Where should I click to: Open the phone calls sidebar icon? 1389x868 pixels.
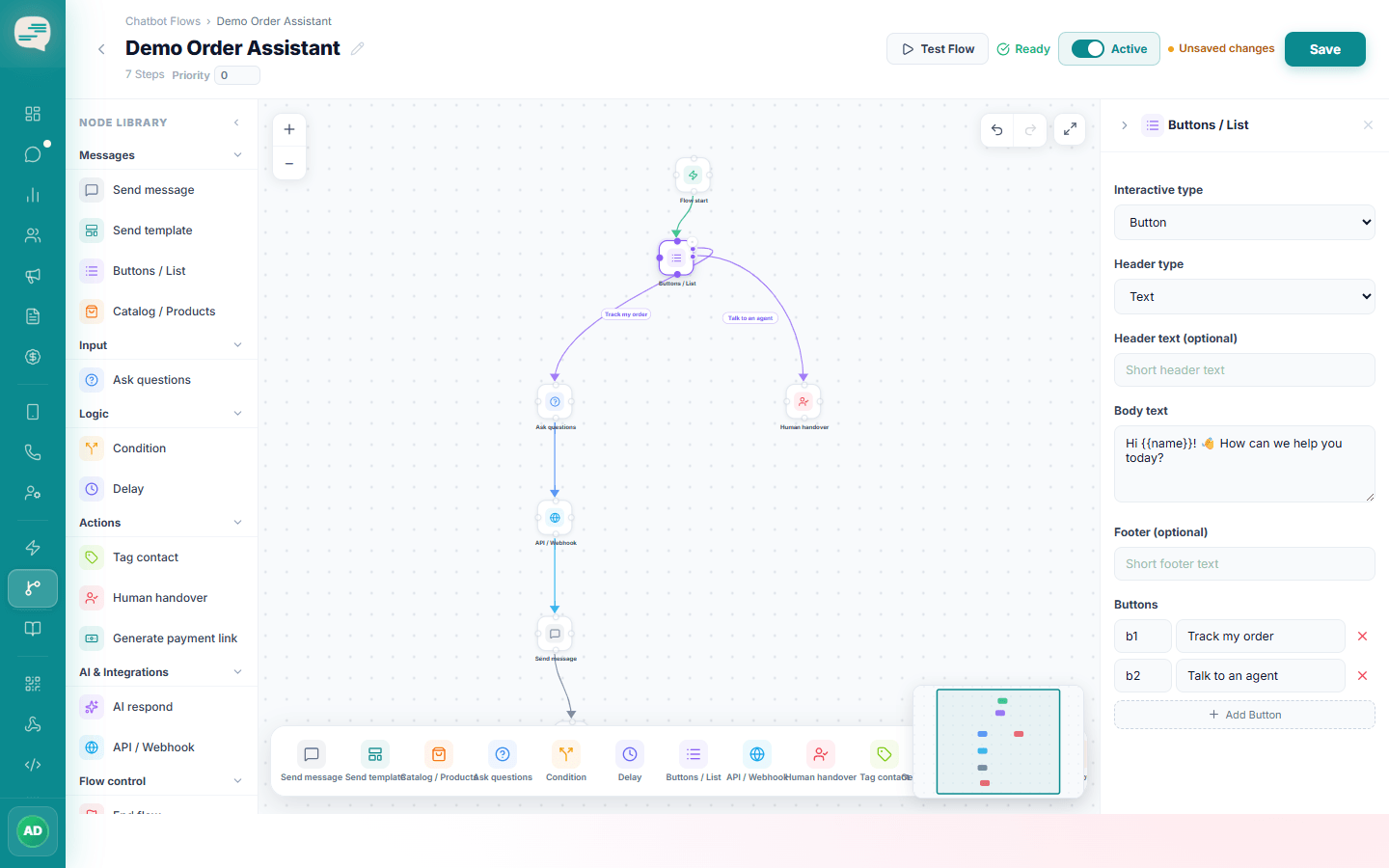click(33, 452)
